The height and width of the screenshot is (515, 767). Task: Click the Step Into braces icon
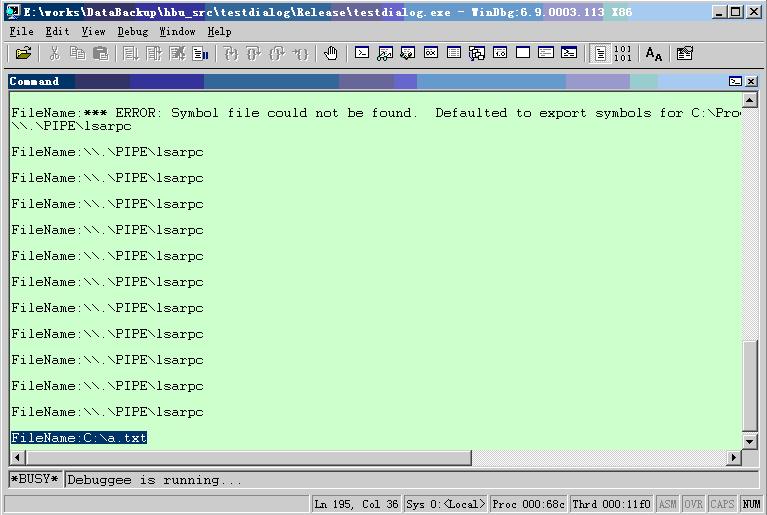click(x=230, y=53)
